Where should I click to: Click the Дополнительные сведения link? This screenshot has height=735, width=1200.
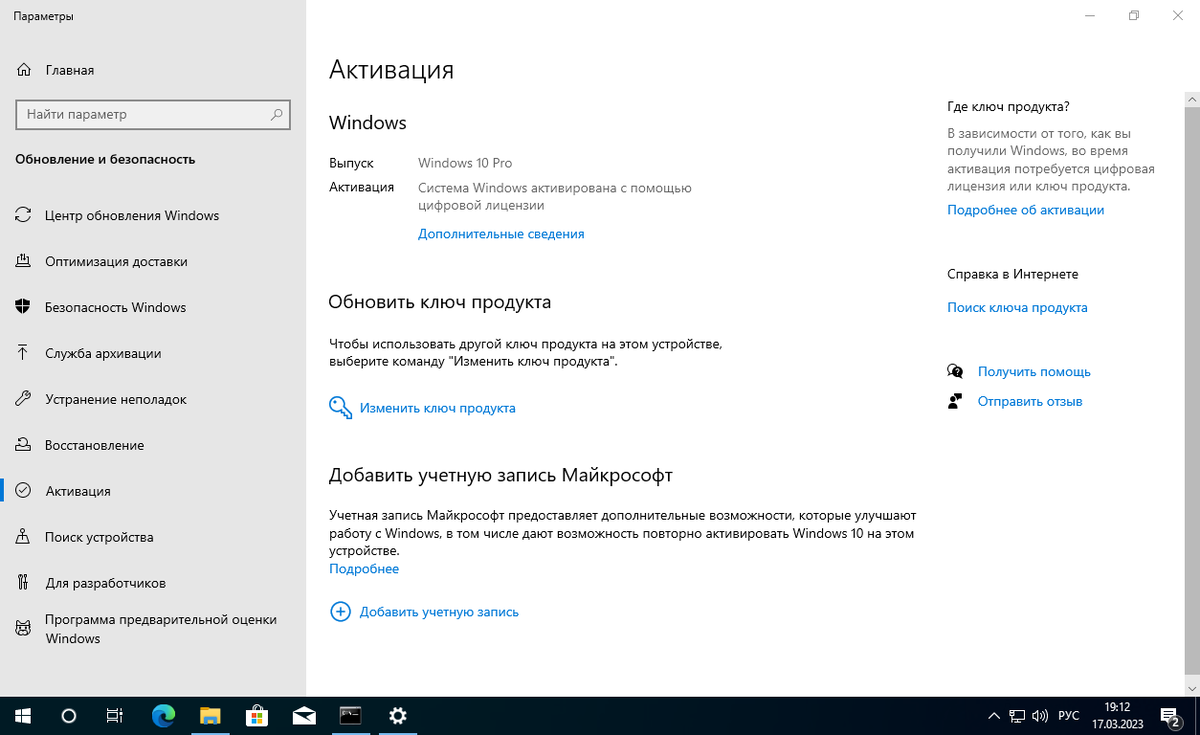[501, 234]
